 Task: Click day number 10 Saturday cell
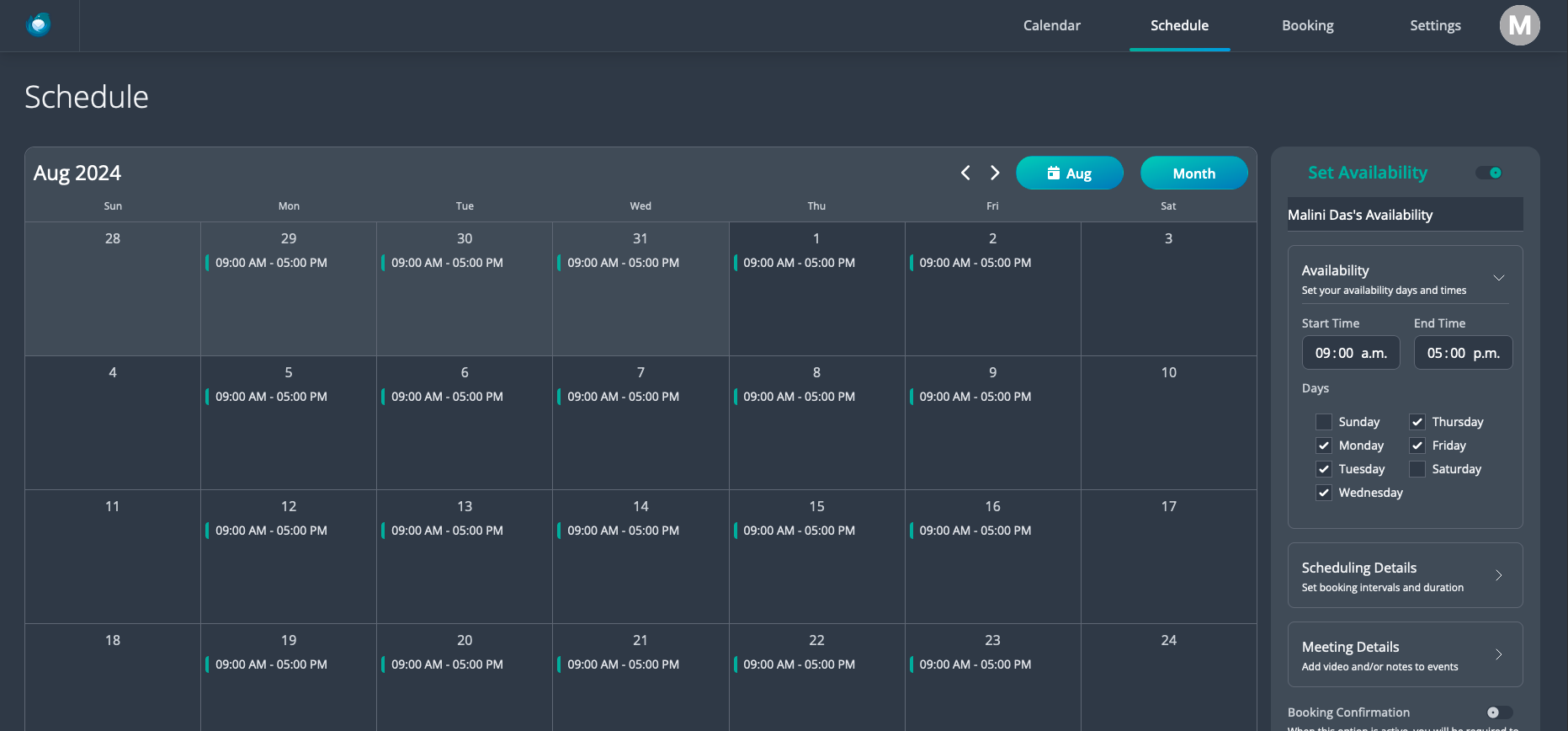pyautogui.click(x=1168, y=422)
